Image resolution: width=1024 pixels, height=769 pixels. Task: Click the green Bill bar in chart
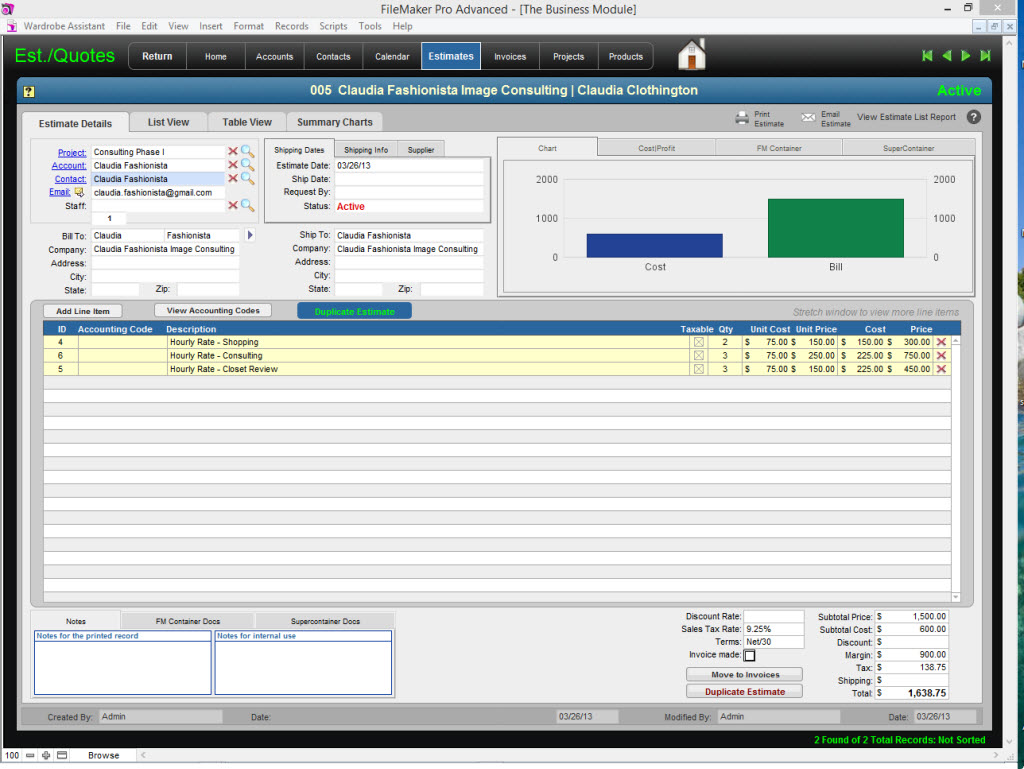(836, 228)
